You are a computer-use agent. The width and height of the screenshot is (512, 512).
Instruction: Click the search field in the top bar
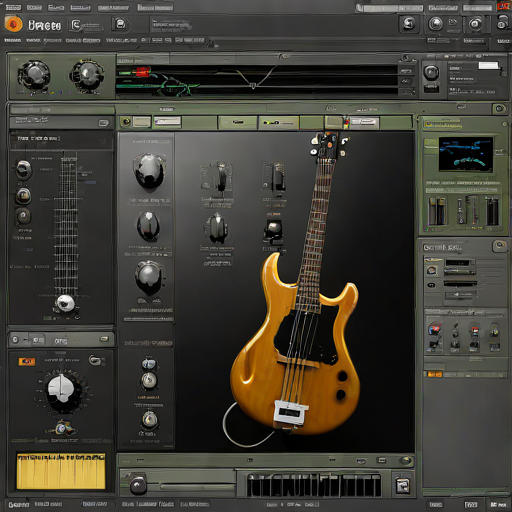coord(390,8)
